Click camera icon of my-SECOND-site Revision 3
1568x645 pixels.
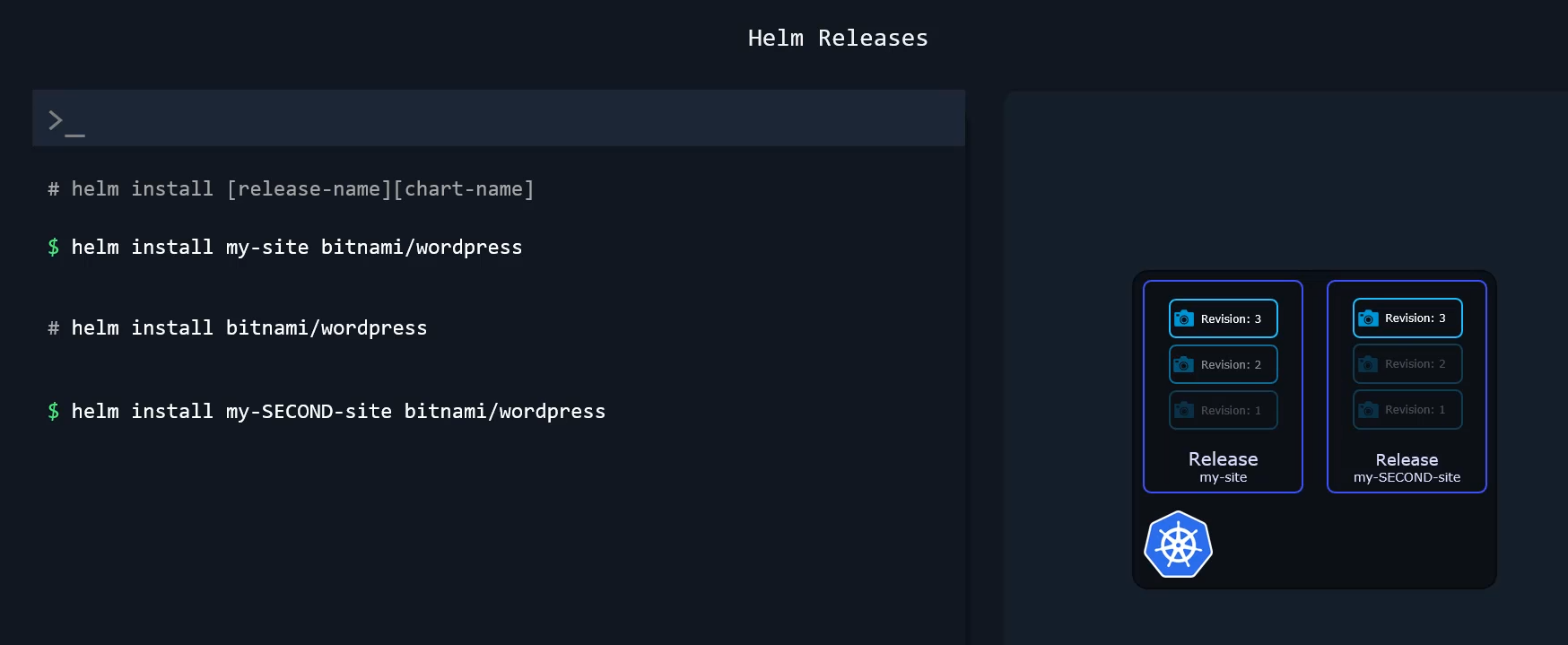[x=1368, y=318]
